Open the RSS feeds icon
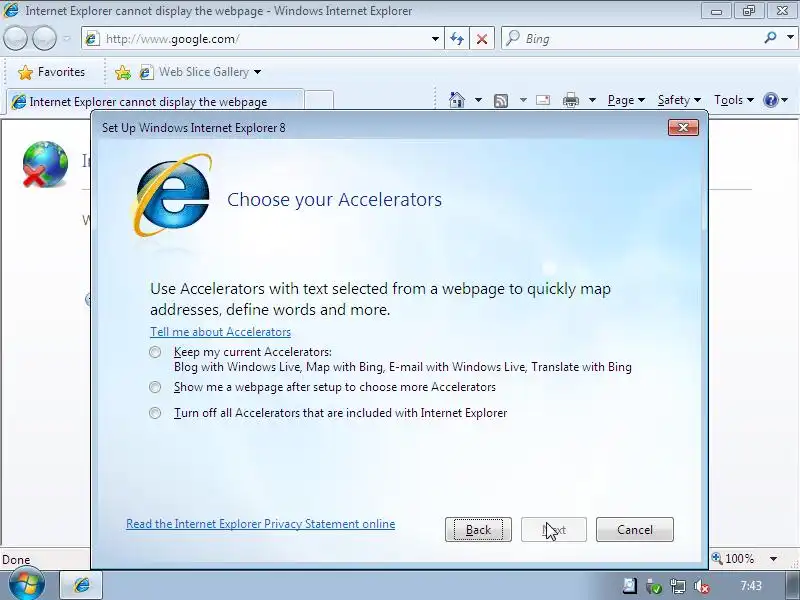Image resolution: width=800 pixels, height=600 pixels. pos(501,101)
